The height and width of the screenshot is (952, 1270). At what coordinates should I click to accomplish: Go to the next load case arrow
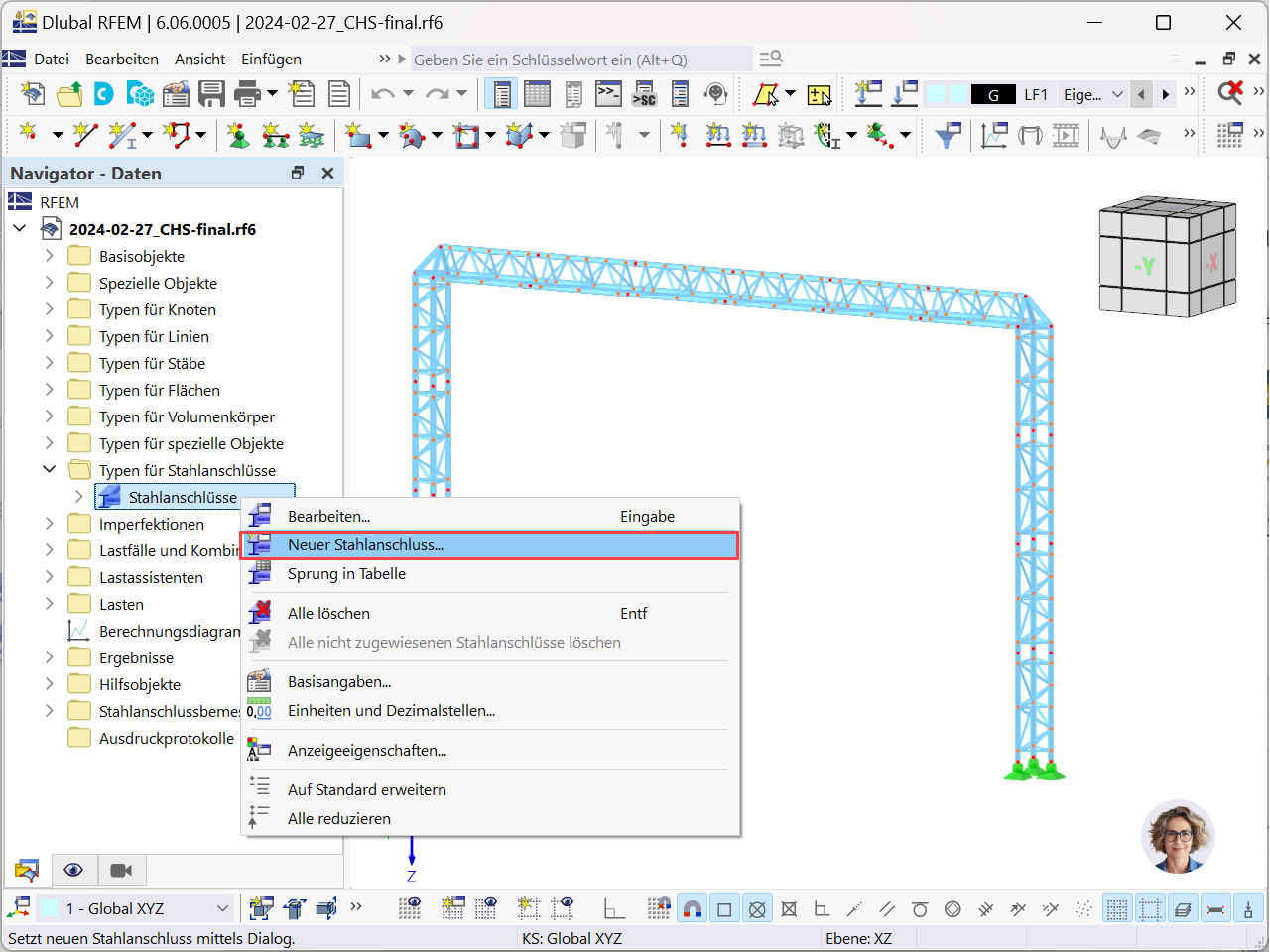pos(1166,94)
